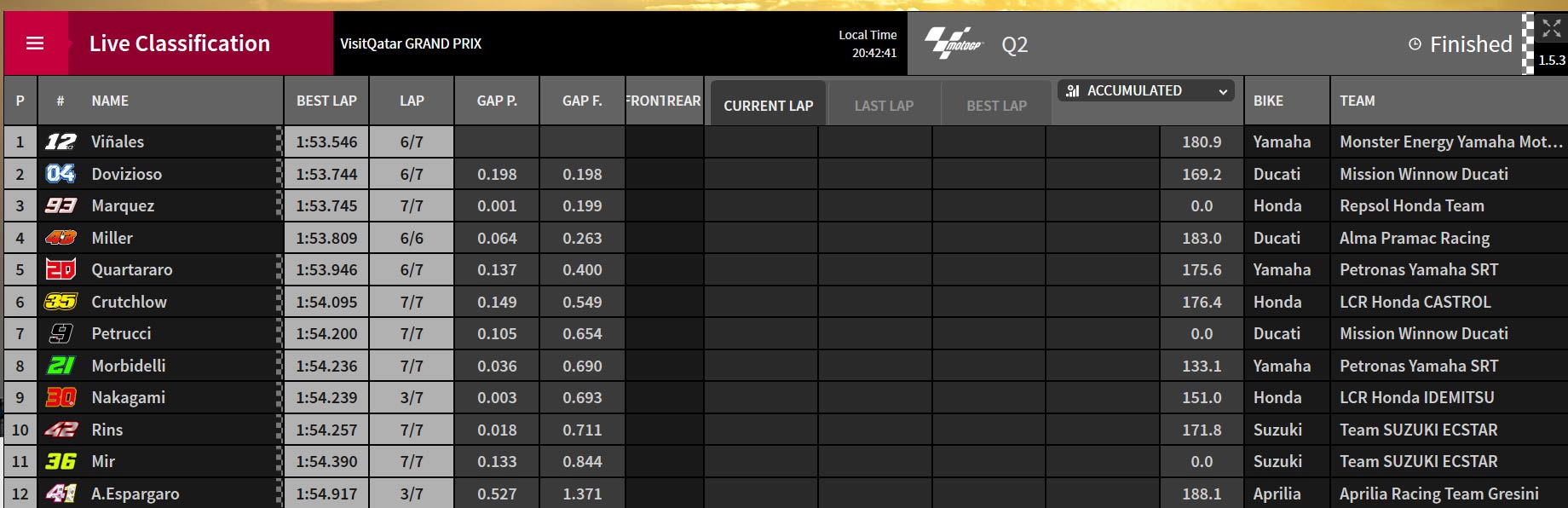Click speed value 188.1

(1202, 494)
